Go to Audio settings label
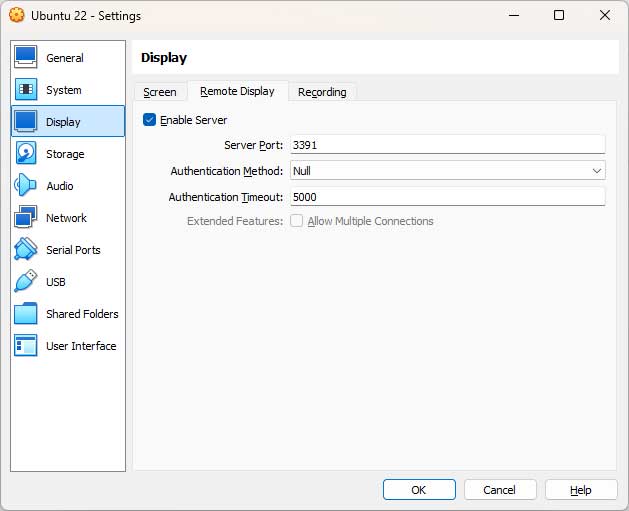The width and height of the screenshot is (629, 511). (x=59, y=186)
